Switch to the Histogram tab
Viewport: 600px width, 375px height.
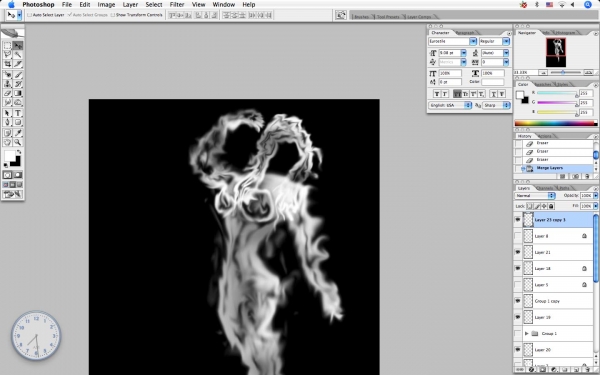click(x=565, y=33)
